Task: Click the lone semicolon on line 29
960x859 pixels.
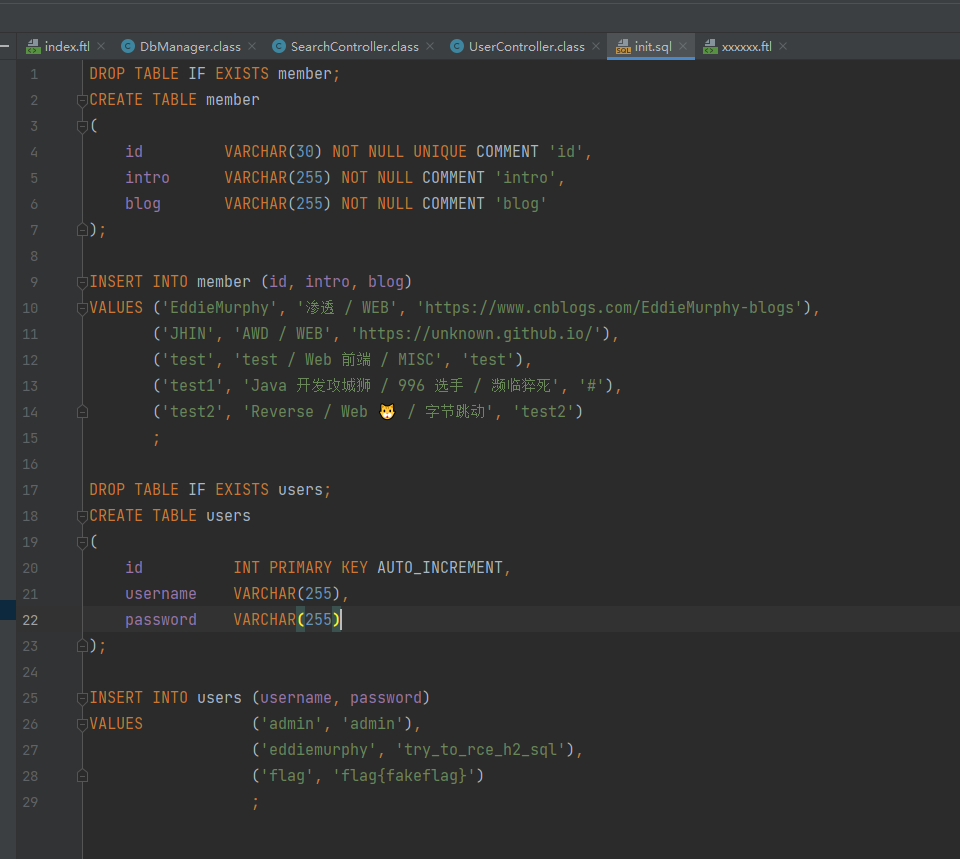Action: 255,803
